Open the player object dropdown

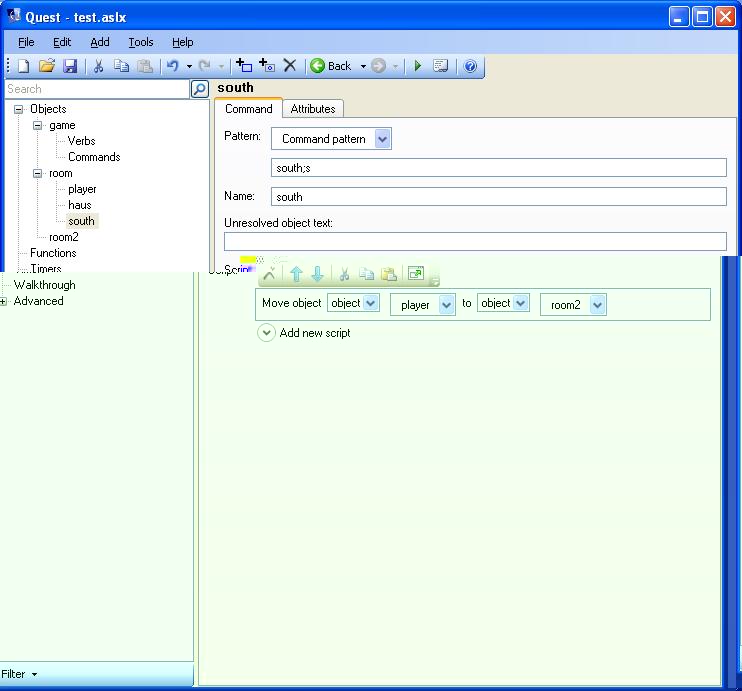pos(446,305)
